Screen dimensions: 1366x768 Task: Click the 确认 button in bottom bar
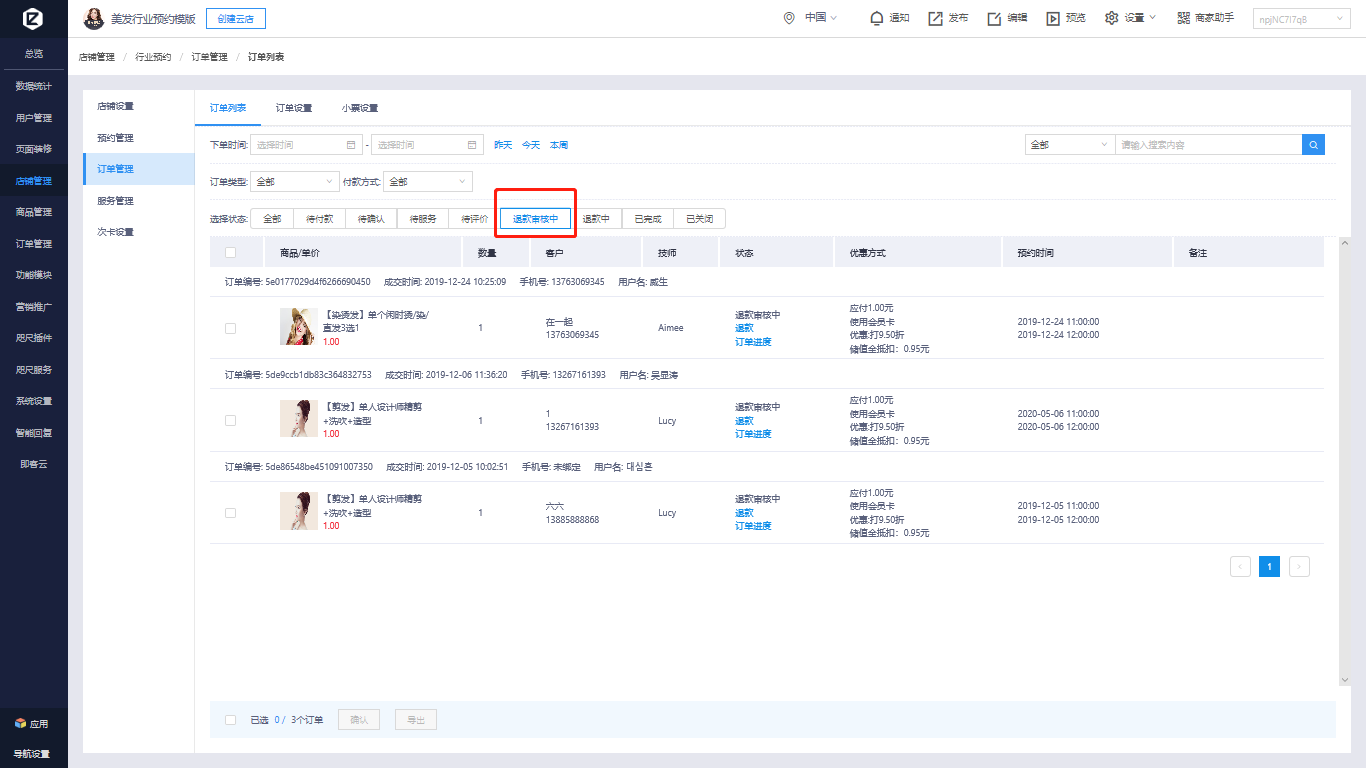(x=359, y=719)
